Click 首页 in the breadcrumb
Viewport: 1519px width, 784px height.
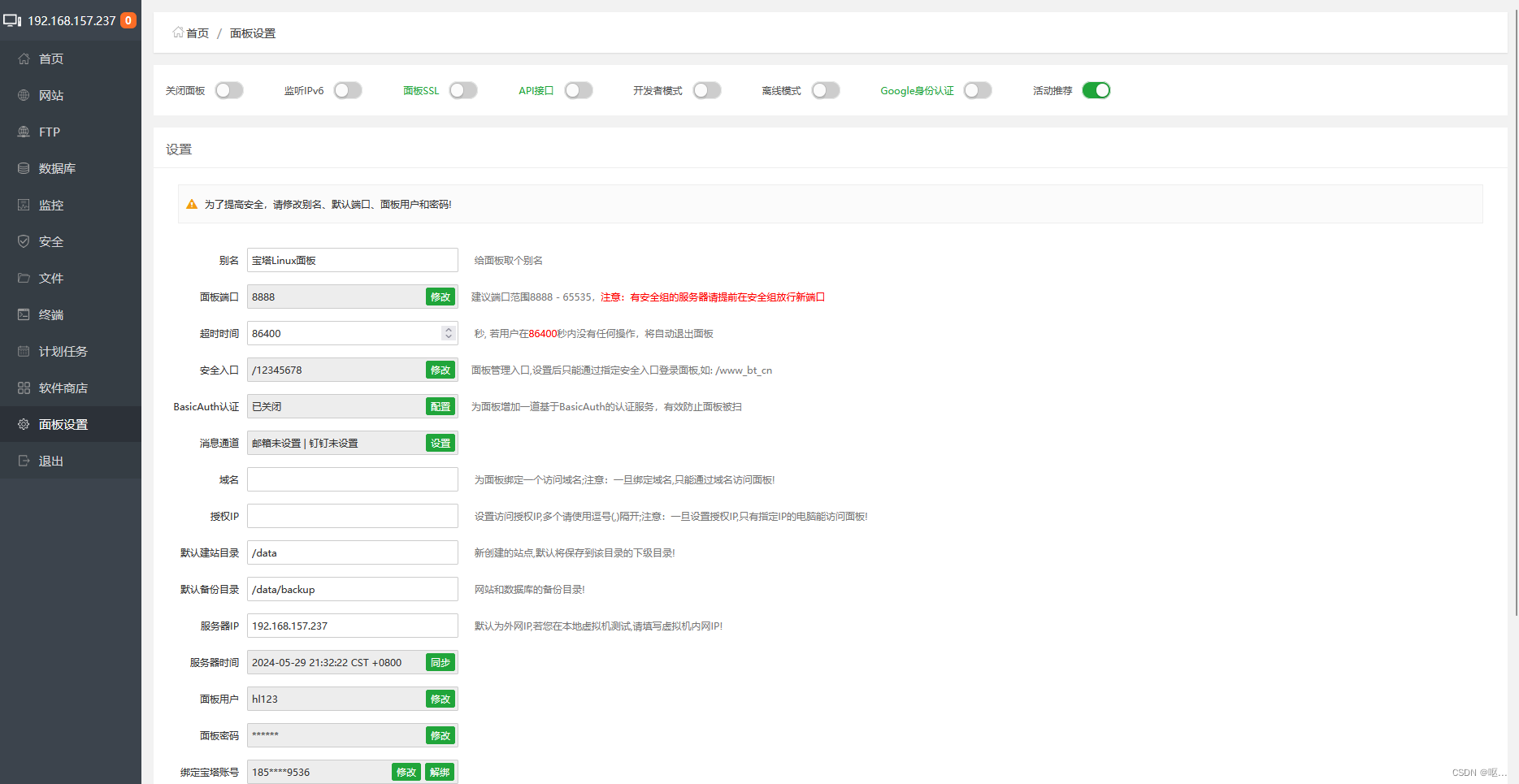point(197,33)
